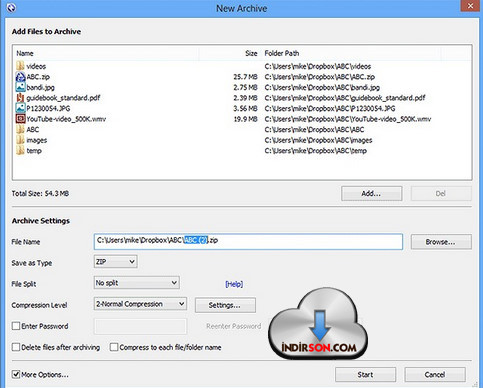
Task: Click the 19.9 MB size value
Action: pyautogui.click(x=245, y=119)
